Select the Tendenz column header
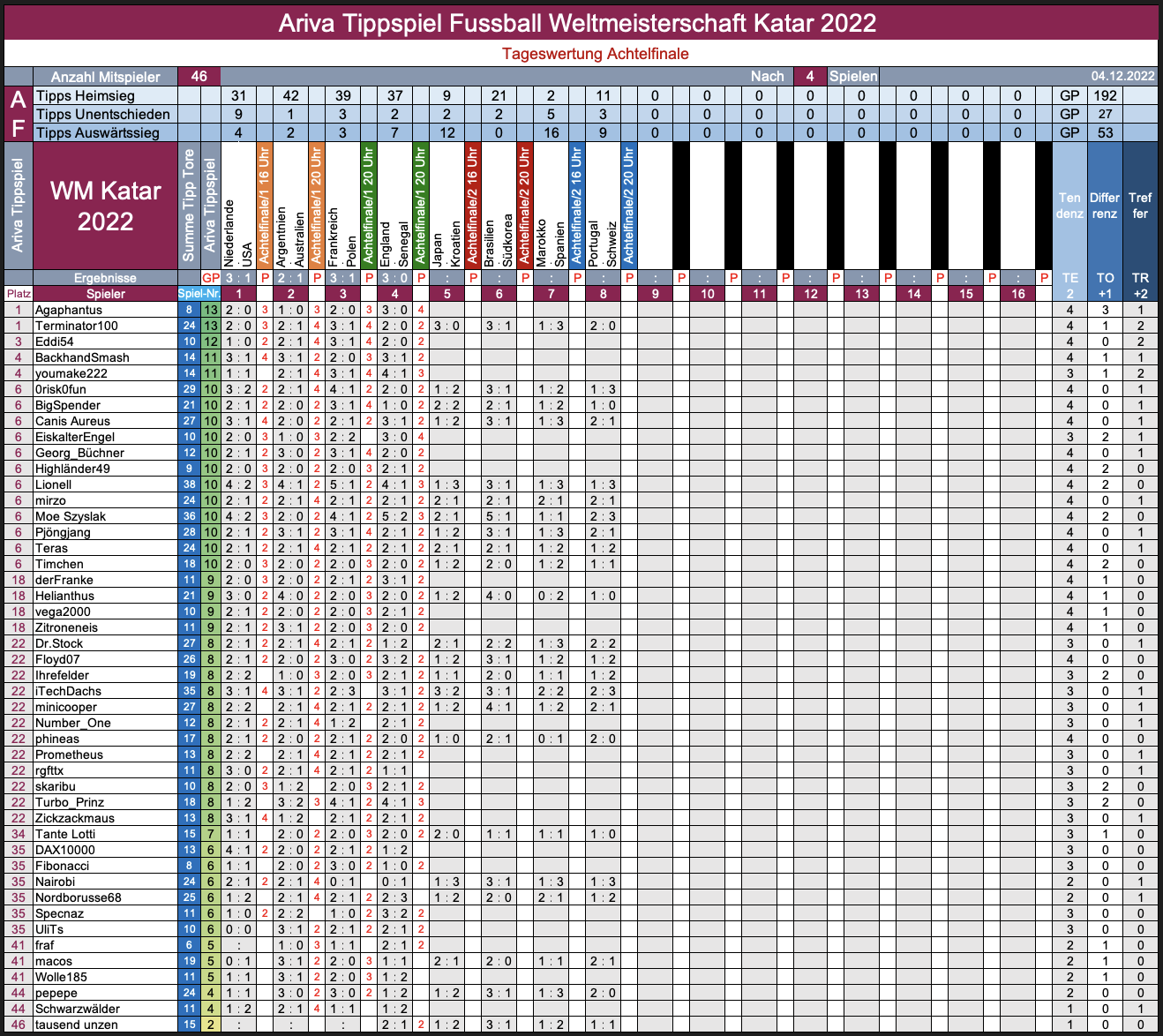The width and height of the screenshot is (1163, 1036). (1069, 206)
